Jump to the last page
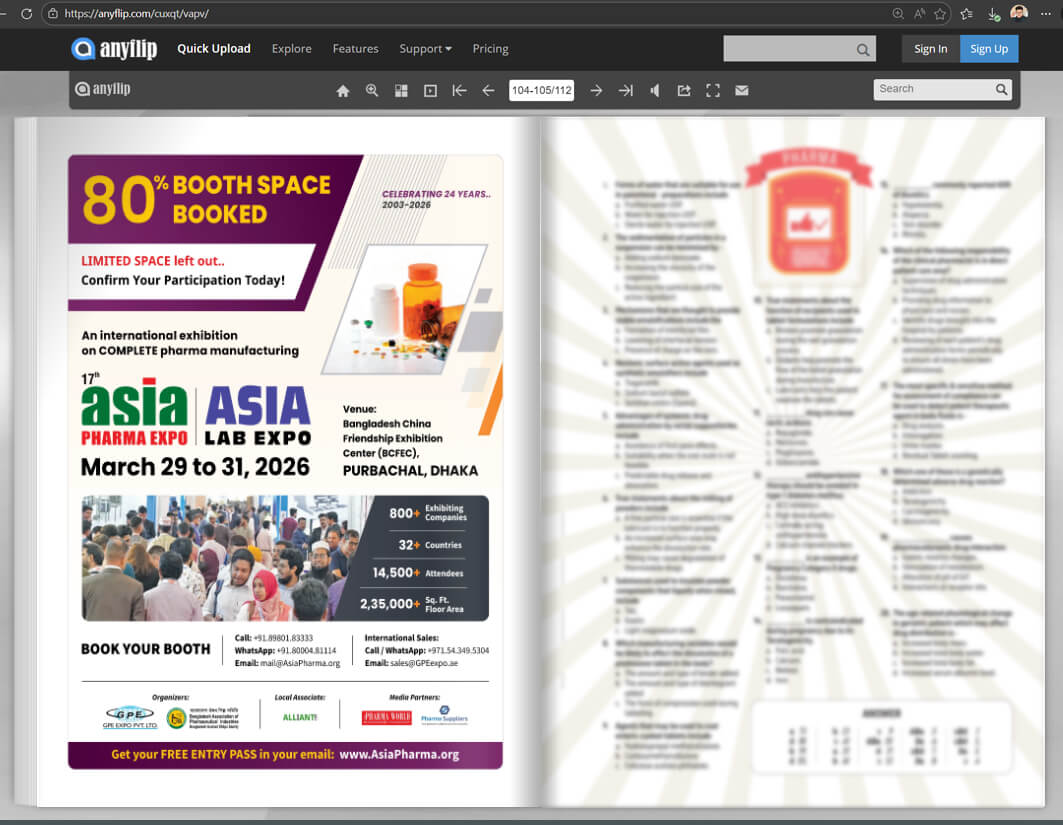 (x=625, y=91)
